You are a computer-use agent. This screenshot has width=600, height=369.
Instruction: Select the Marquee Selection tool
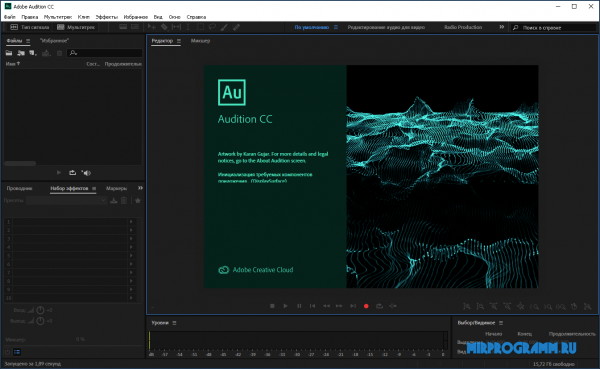coord(200,27)
